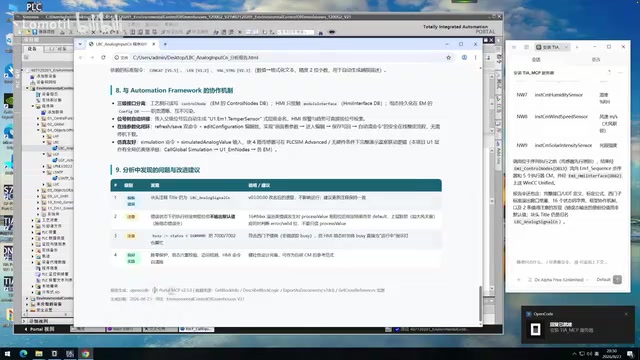Click the instCmSolarIntensitySensor row text
Viewport: 640px width, 360px height.
563,145
